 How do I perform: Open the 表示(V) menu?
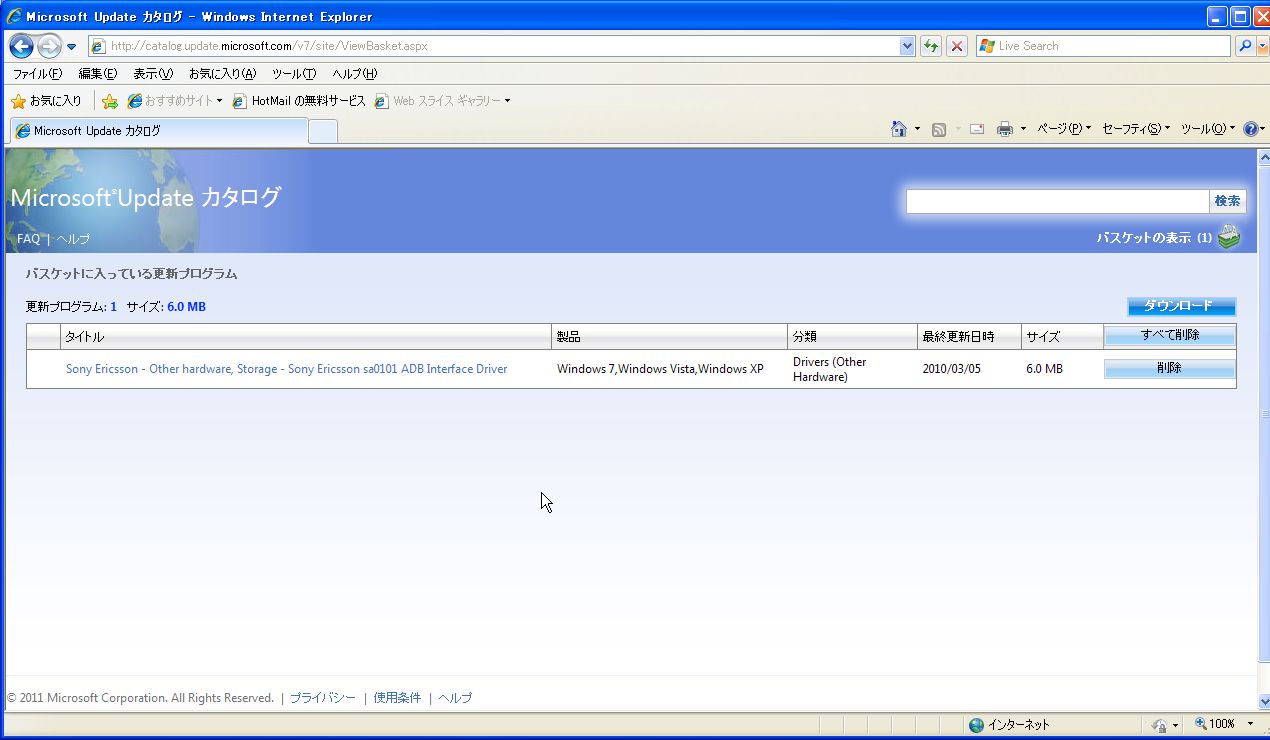(153, 74)
